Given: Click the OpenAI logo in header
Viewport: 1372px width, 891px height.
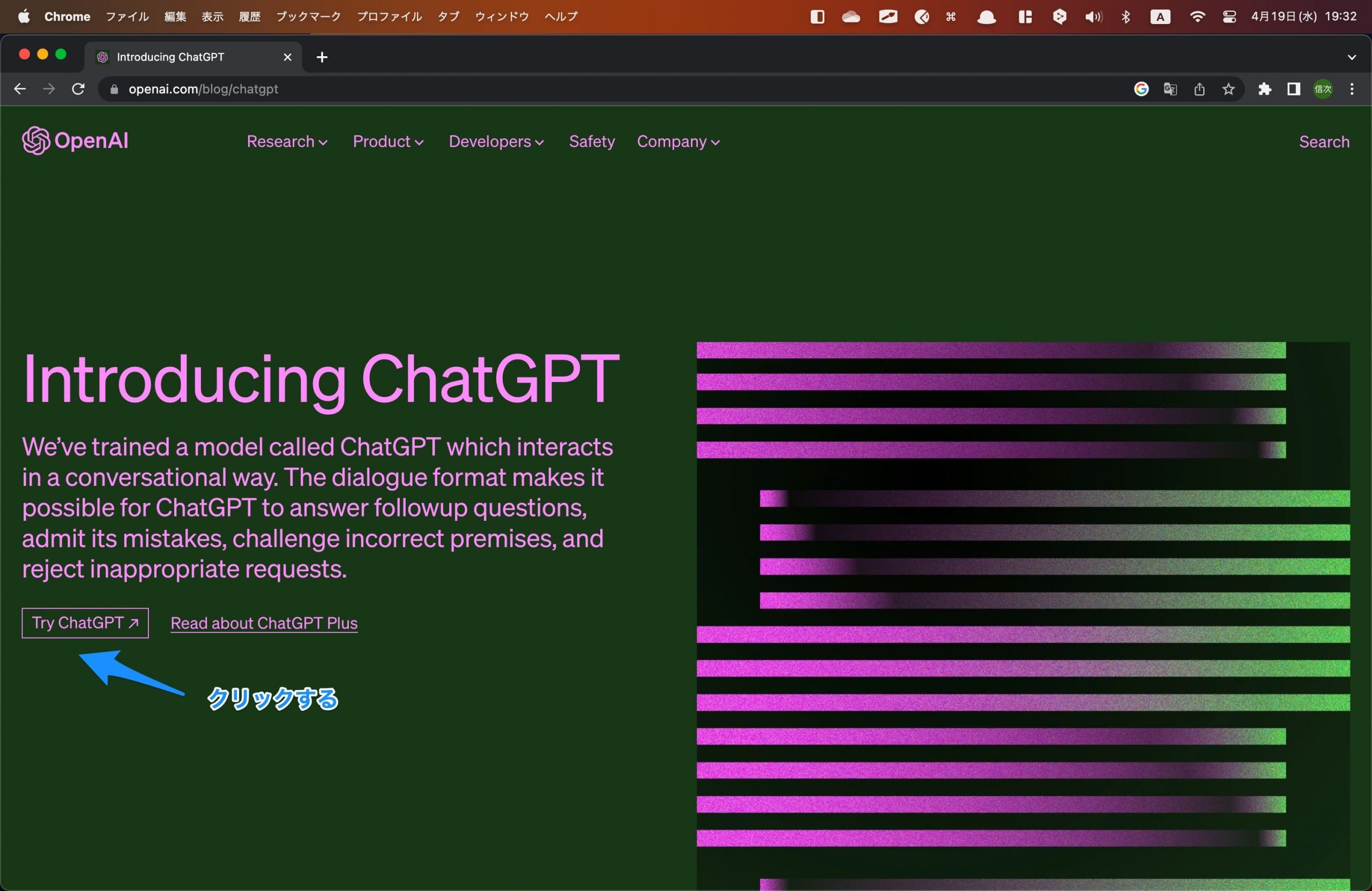Looking at the screenshot, I should pos(75,140).
